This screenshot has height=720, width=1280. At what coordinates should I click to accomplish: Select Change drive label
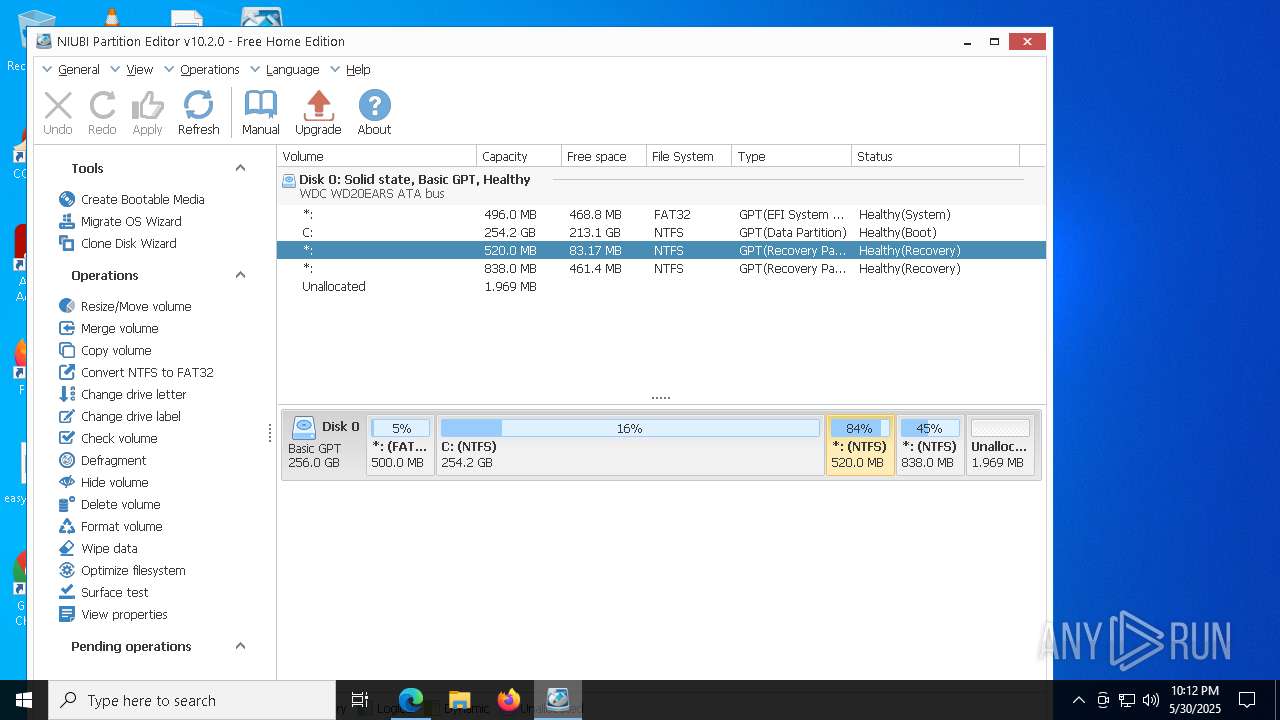point(120,416)
